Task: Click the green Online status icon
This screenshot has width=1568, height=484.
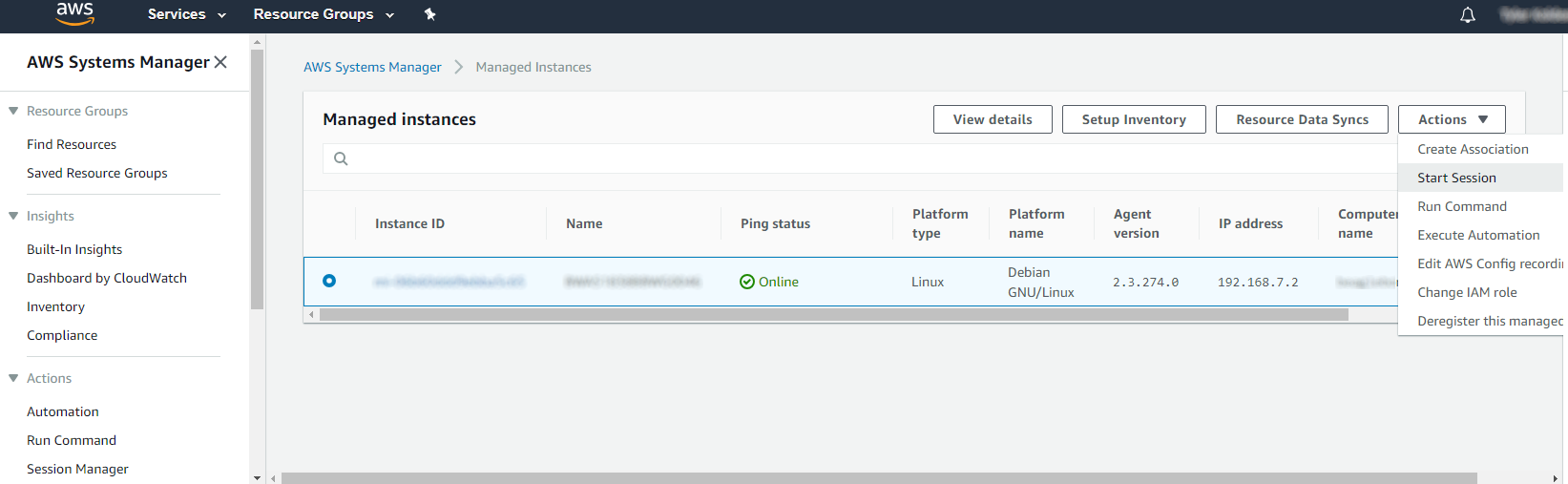Action: pos(747,282)
